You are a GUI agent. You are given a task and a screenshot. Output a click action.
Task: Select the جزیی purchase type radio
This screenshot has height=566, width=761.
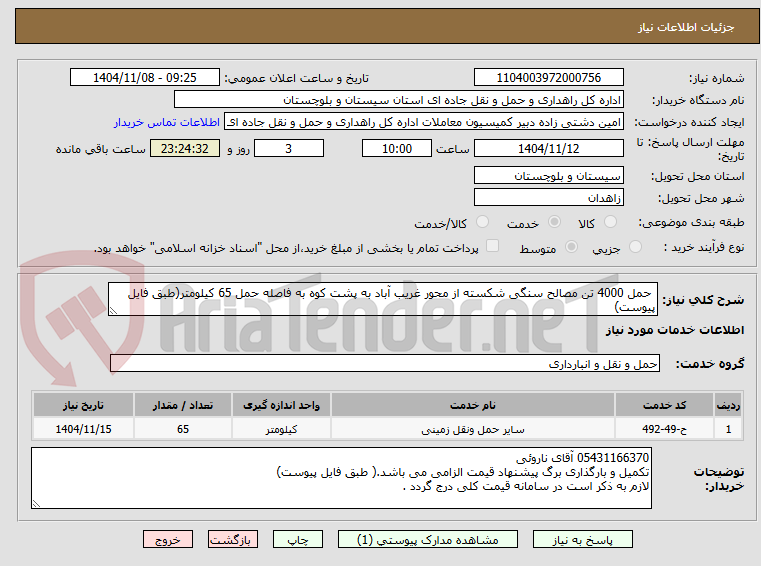635,247
